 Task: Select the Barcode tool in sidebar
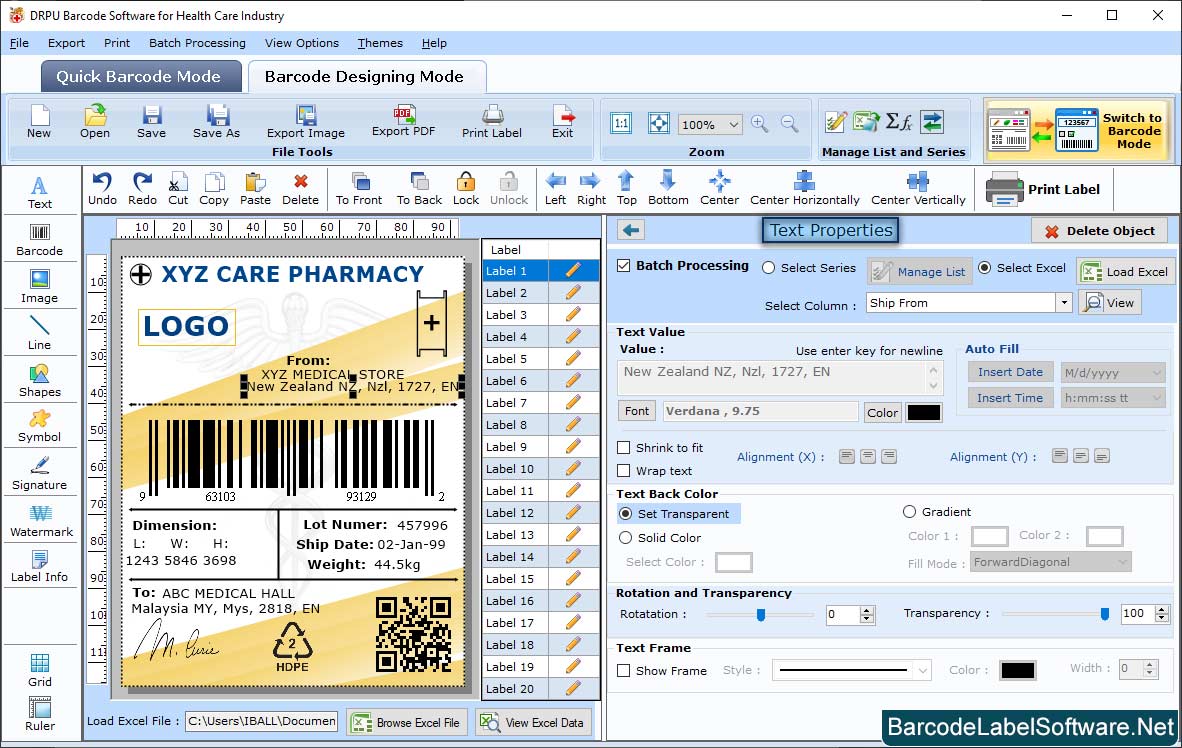tap(39, 240)
